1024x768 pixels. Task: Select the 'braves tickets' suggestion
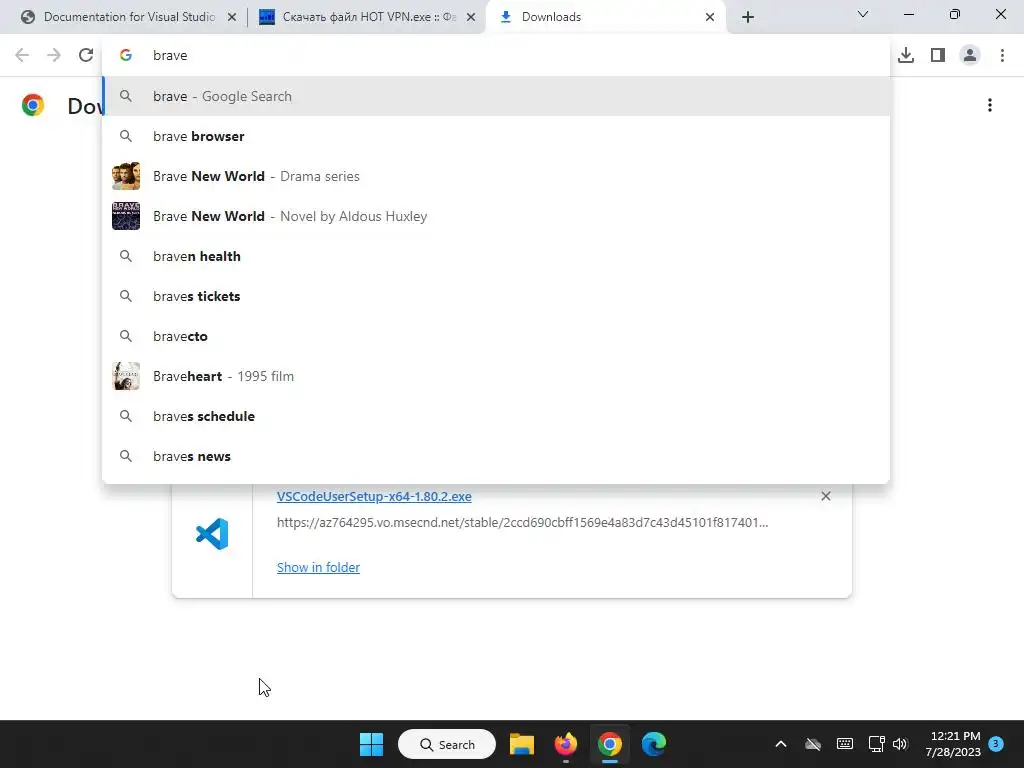(x=496, y=296)
